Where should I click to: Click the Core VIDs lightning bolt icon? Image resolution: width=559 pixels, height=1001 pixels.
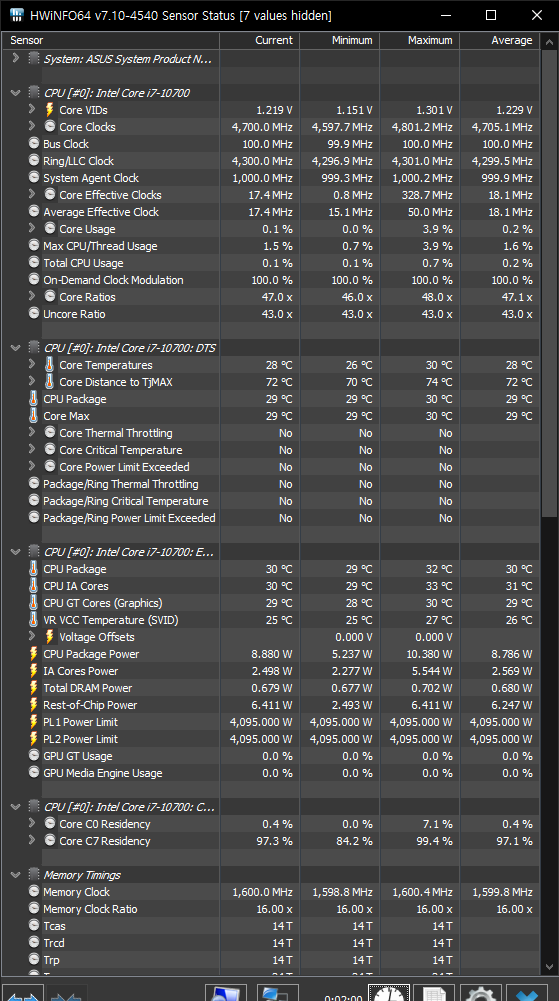click(x=49, y=109)
